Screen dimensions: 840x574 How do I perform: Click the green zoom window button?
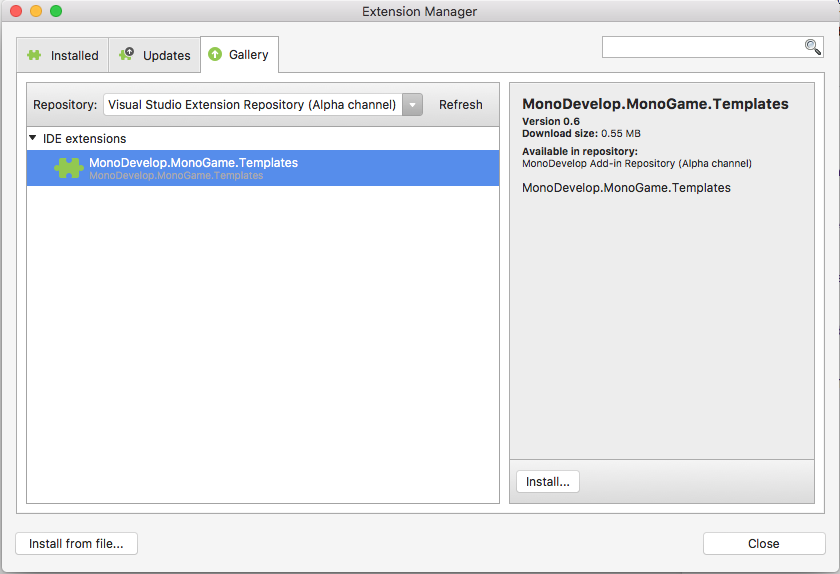[56, 11]
